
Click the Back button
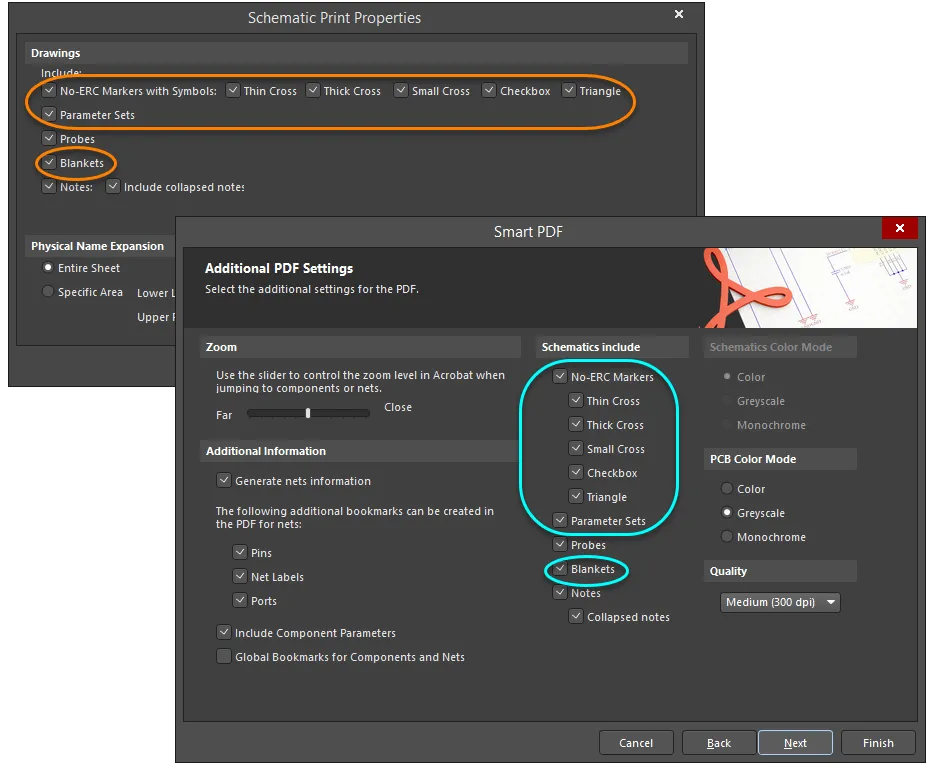[719, 743]
